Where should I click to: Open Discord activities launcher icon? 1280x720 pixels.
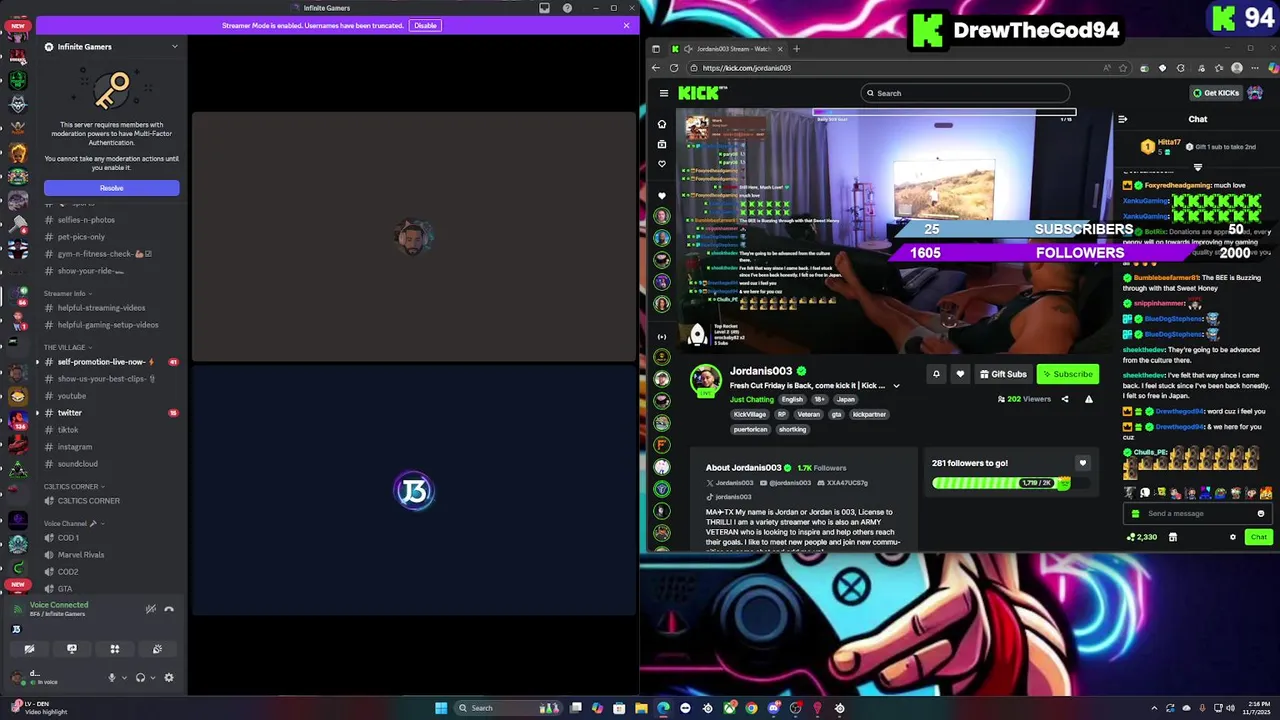tap(115, 649)
